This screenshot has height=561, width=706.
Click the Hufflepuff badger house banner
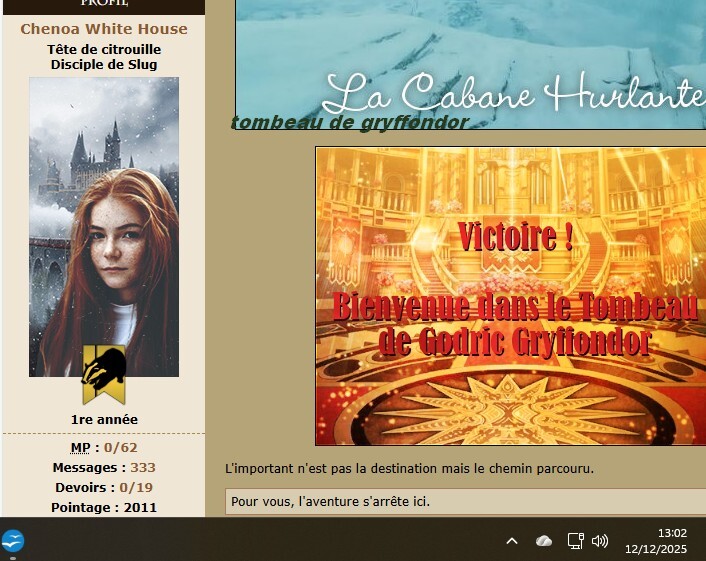[104, 375]
